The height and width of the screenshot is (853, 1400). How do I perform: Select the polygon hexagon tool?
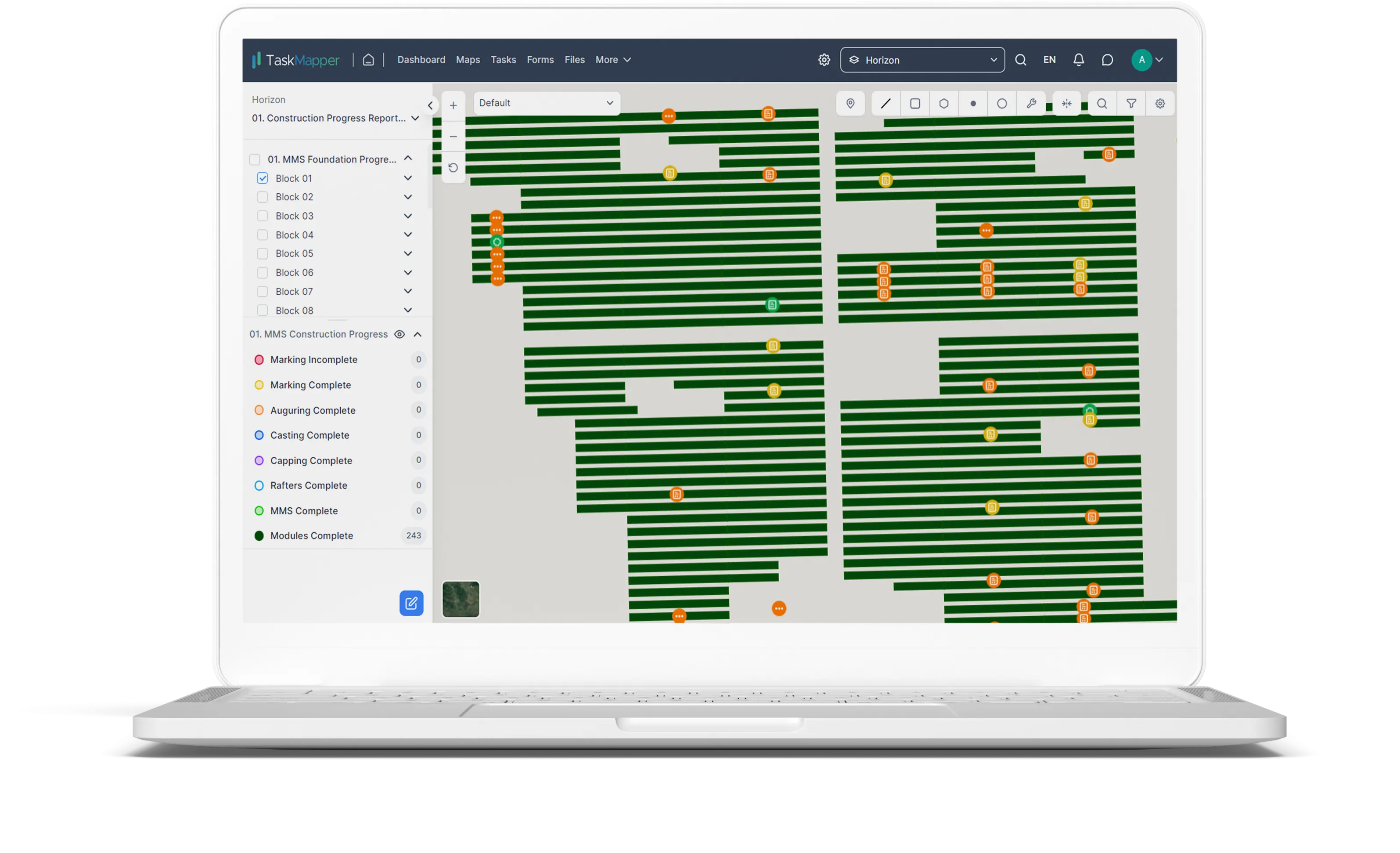point(944,104)
